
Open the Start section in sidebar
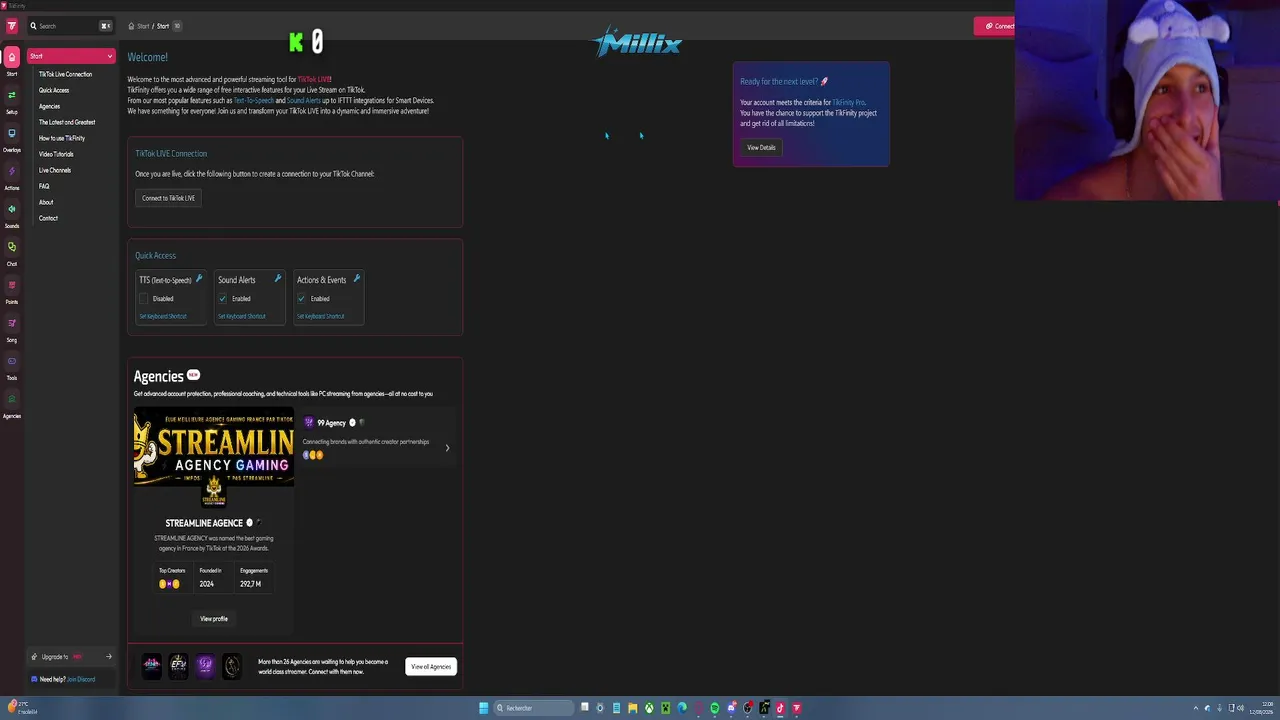pos(12,57)
